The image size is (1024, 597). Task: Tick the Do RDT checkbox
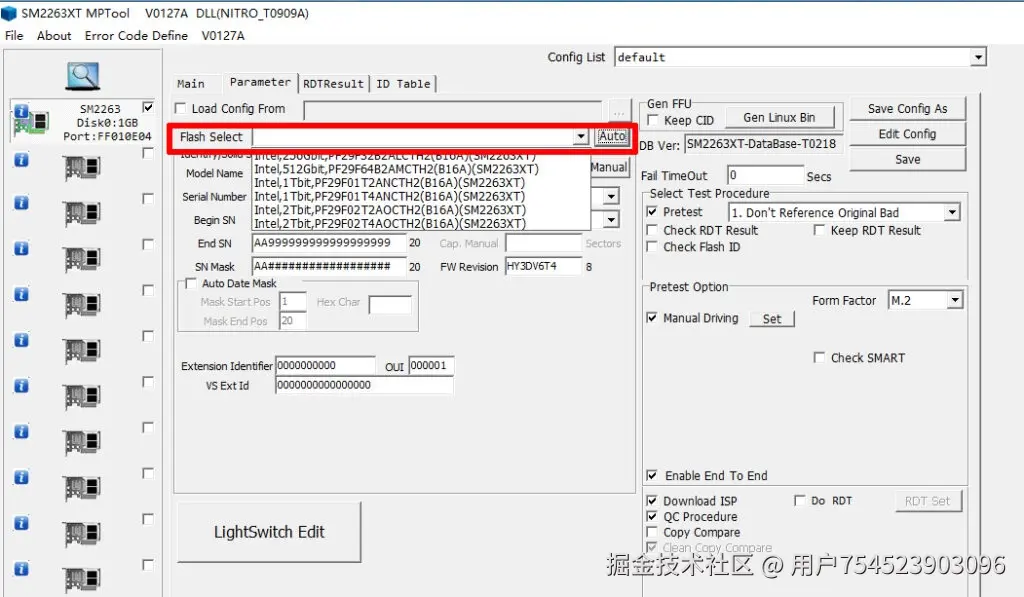point(799,500)
